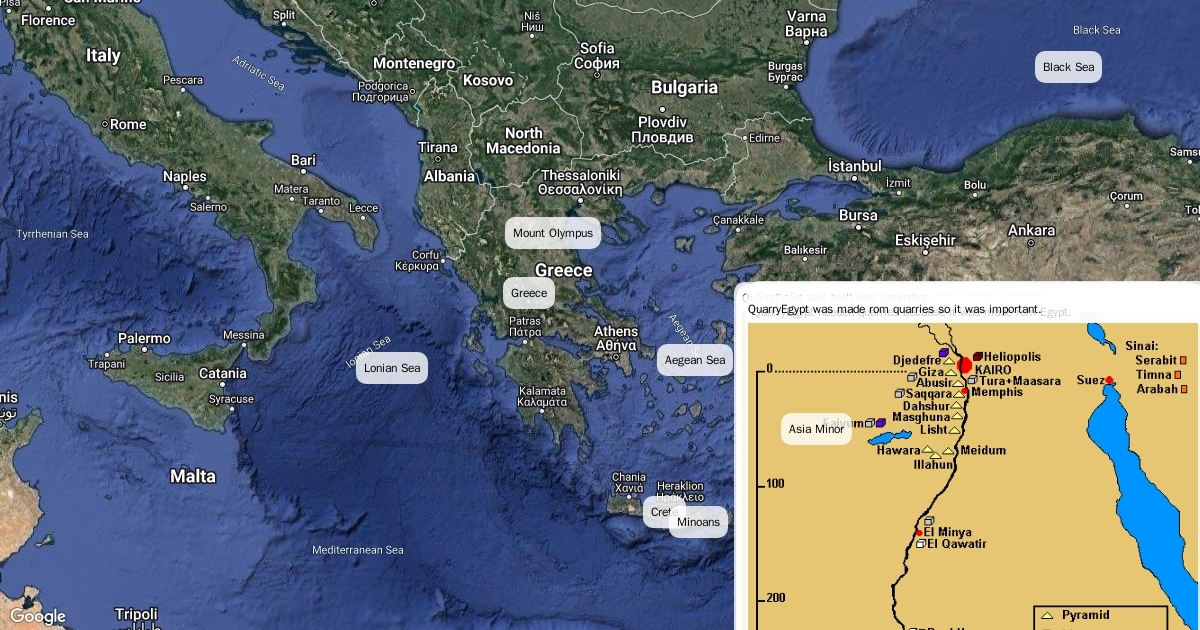Viewport: 1200px width, 630px height.
Task: Select the Balıkesir city label
Action: (x=807, y=250)
